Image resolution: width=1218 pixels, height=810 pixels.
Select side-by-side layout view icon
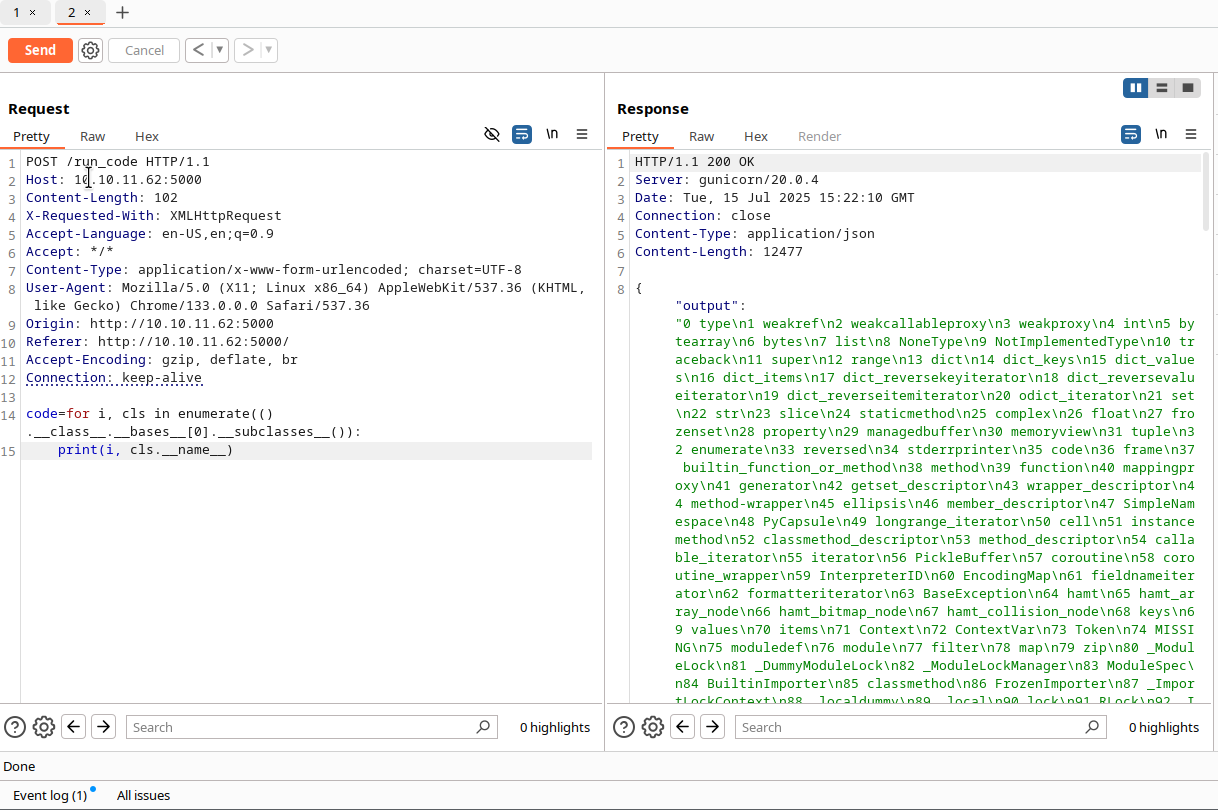click(x=1136, y=88)
